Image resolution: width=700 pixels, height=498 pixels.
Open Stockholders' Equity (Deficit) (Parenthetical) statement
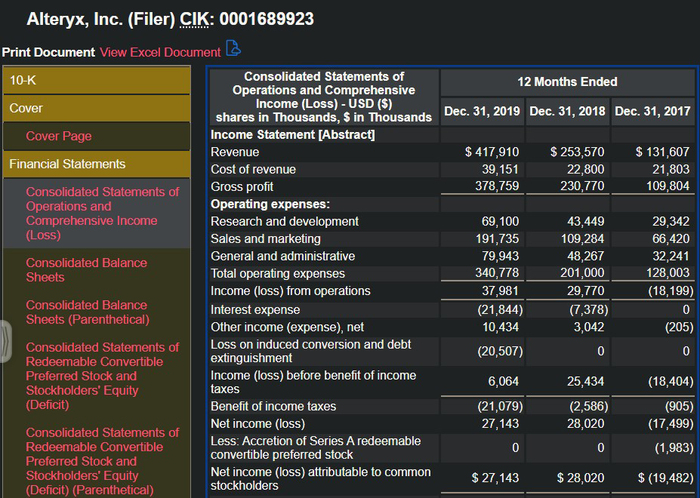point(102,461)
